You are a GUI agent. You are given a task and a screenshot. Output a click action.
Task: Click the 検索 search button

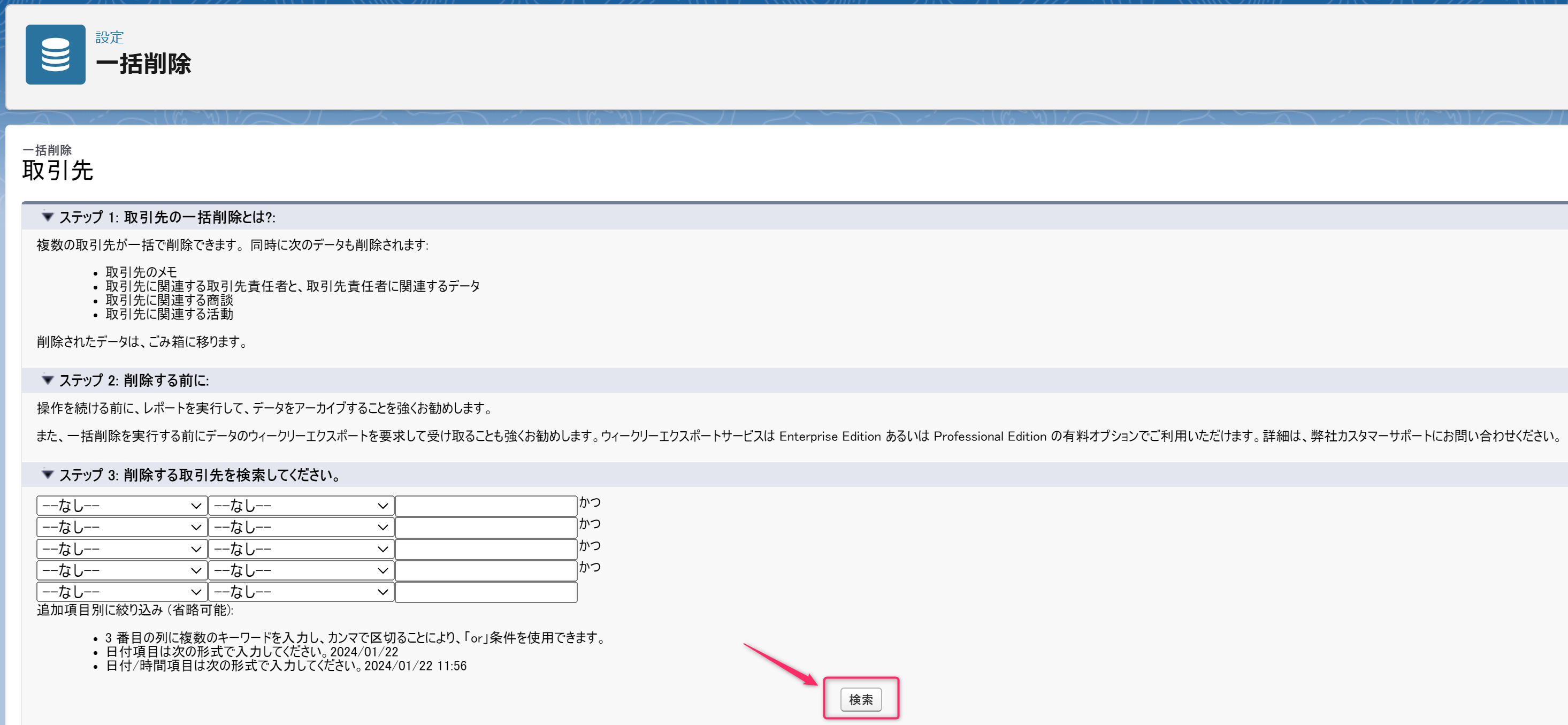pos(861,699)
